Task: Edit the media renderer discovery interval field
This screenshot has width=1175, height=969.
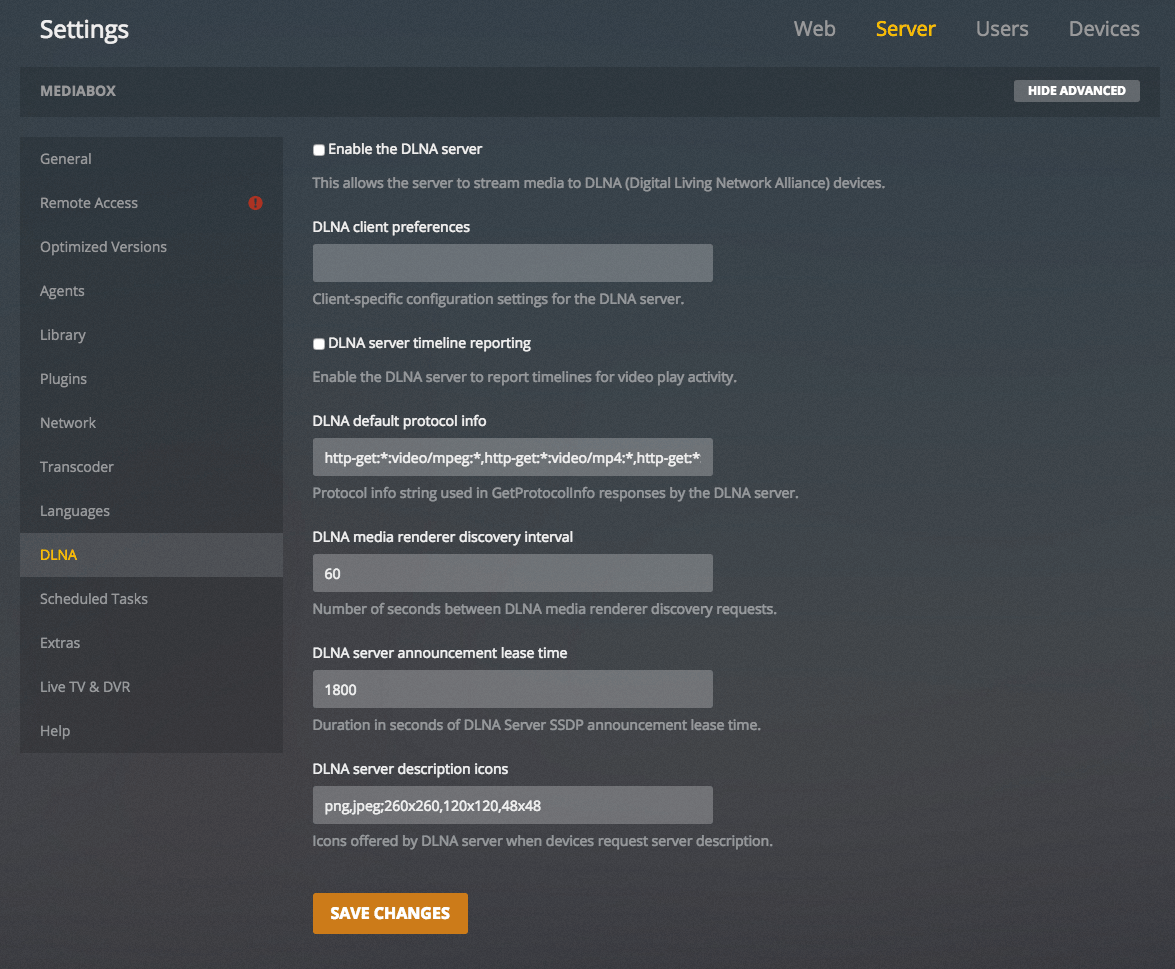Action: (512, 573)
